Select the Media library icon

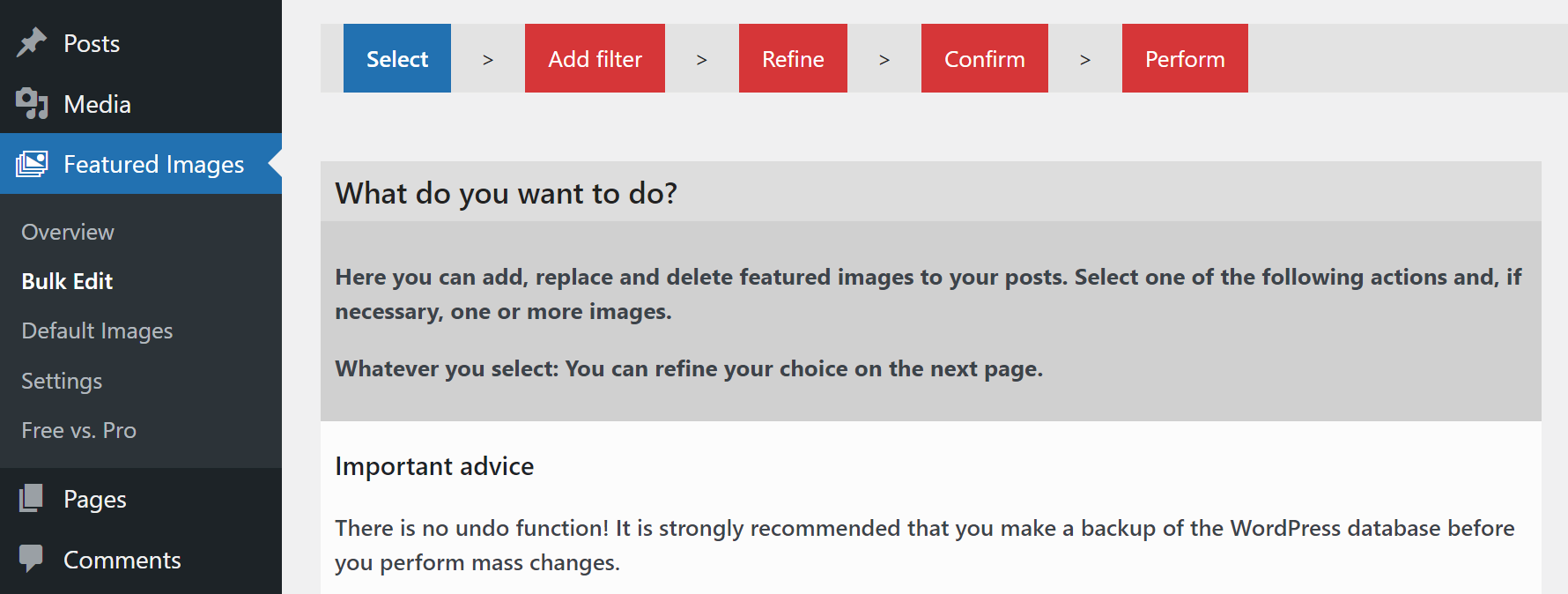(32, 103)
